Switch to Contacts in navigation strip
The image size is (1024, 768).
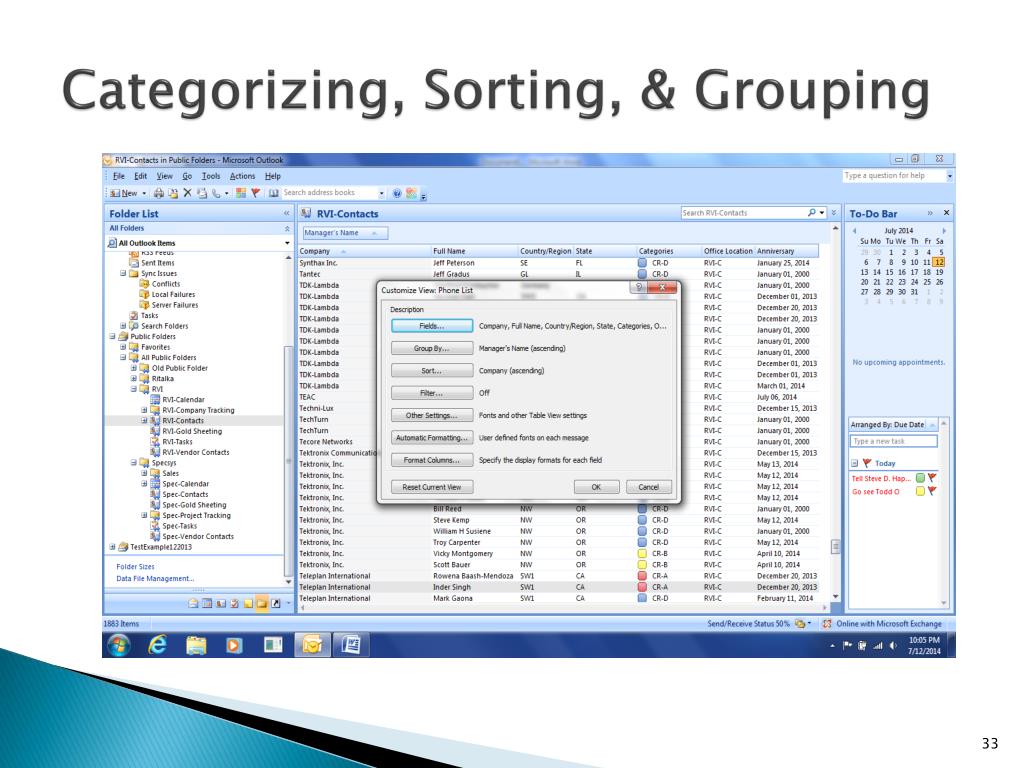221,603
